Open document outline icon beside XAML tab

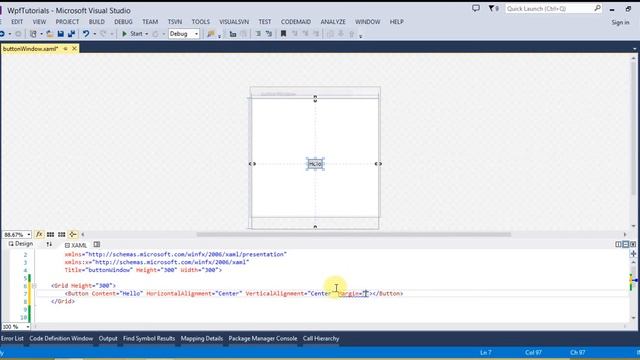point(97,244)
